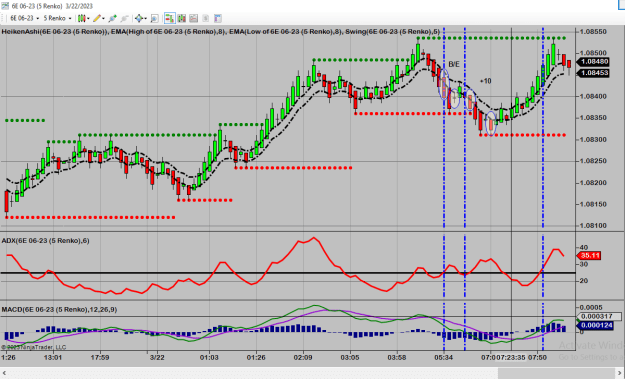Click the horizontal scrollbar thumb
The width and height of the screenshot is (625, 379).
coord(557,373)
